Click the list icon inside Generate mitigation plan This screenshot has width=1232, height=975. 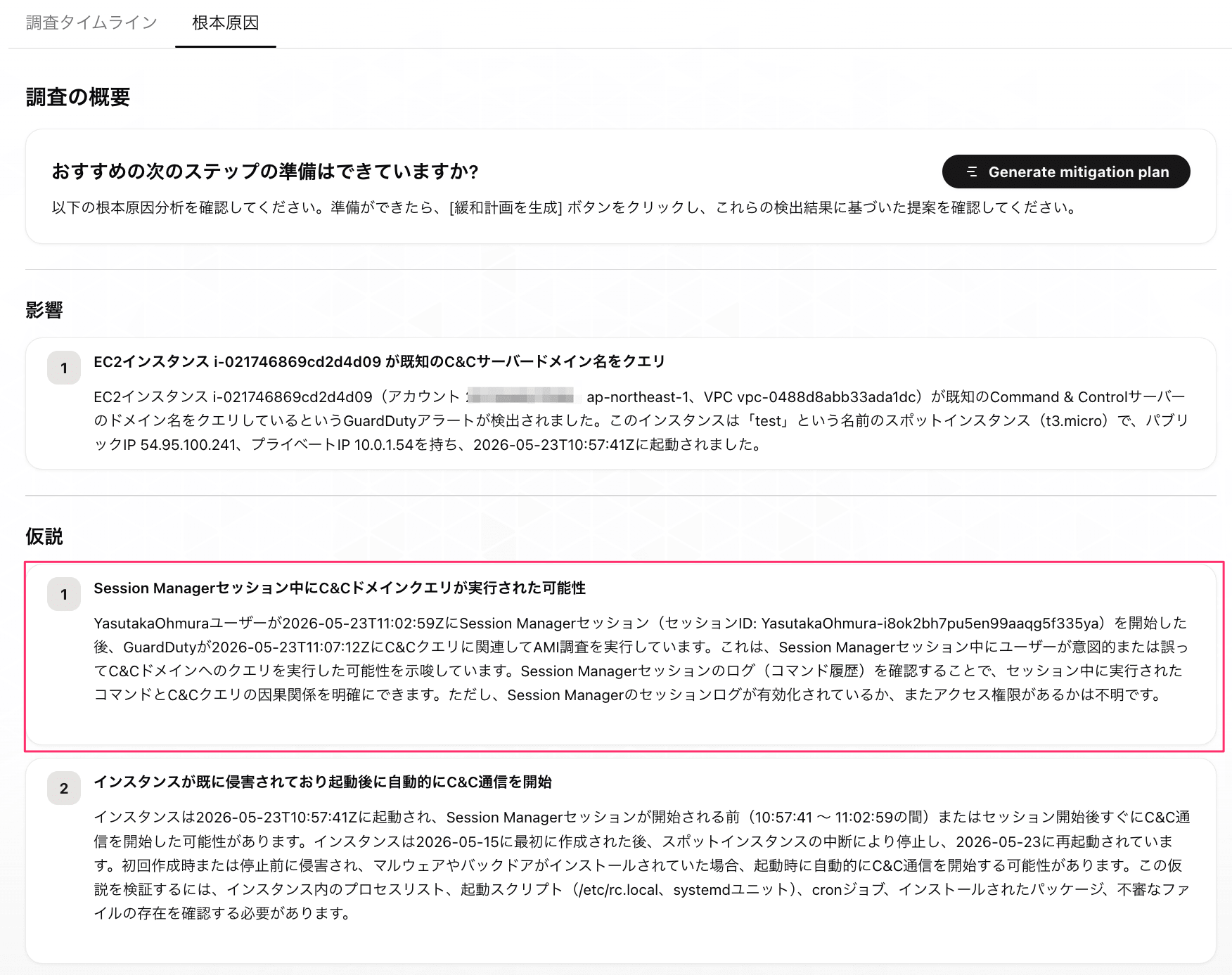(x=972, y=172)
